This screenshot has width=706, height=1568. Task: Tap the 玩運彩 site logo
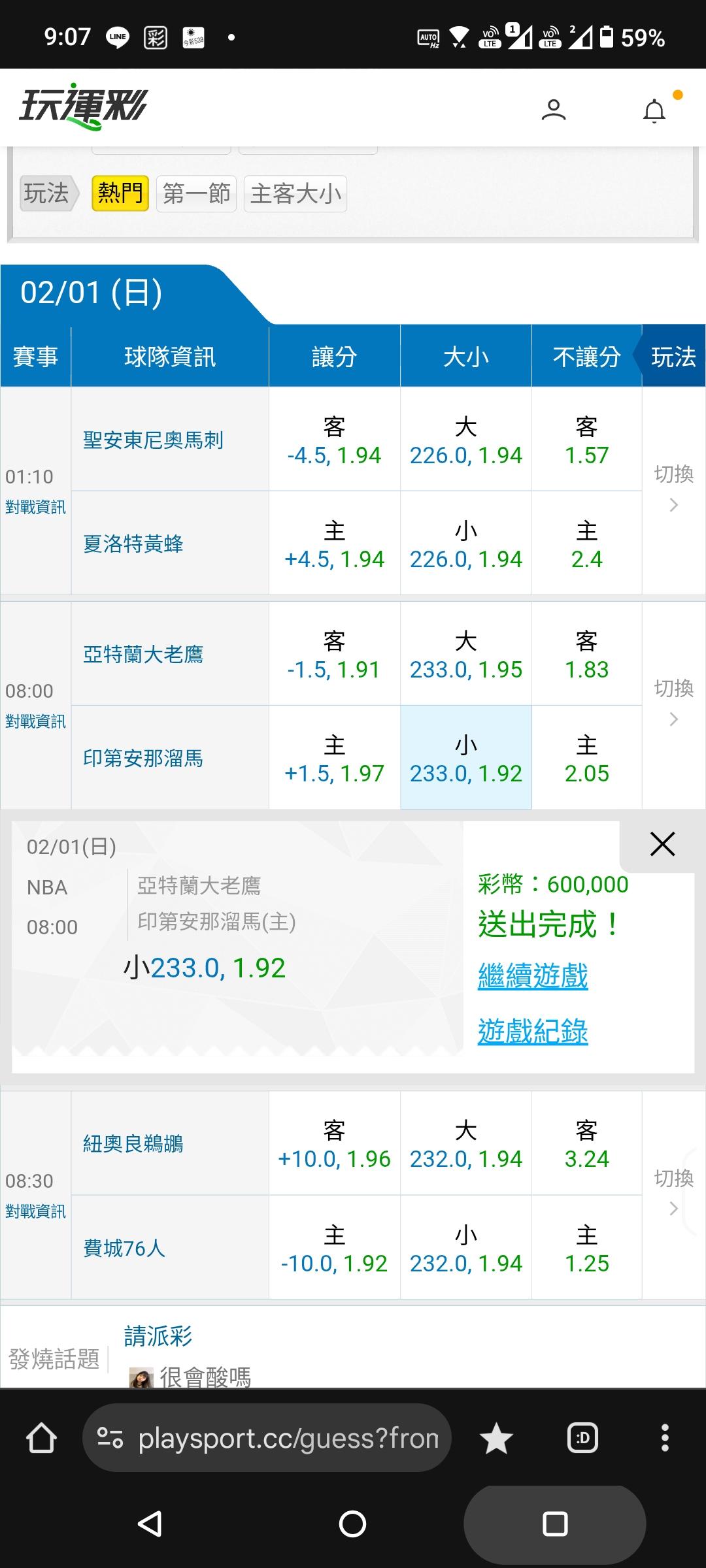pyautogui.click(x=83, y=106)
